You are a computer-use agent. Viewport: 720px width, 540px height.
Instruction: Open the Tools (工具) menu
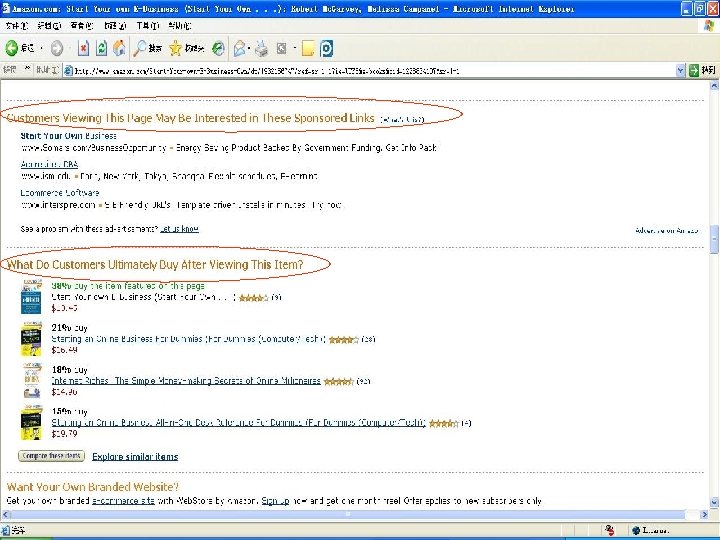147,26
